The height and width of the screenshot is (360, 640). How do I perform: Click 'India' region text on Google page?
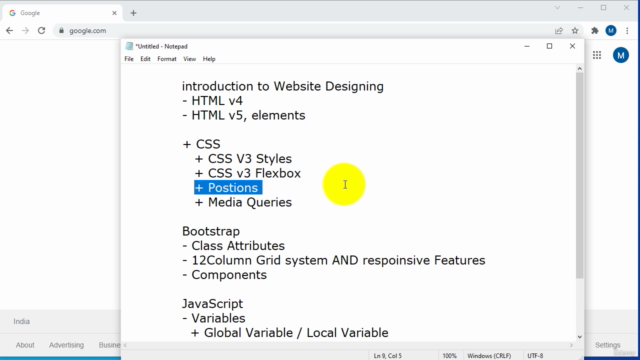pyautogui.click(x=21, y=322)
